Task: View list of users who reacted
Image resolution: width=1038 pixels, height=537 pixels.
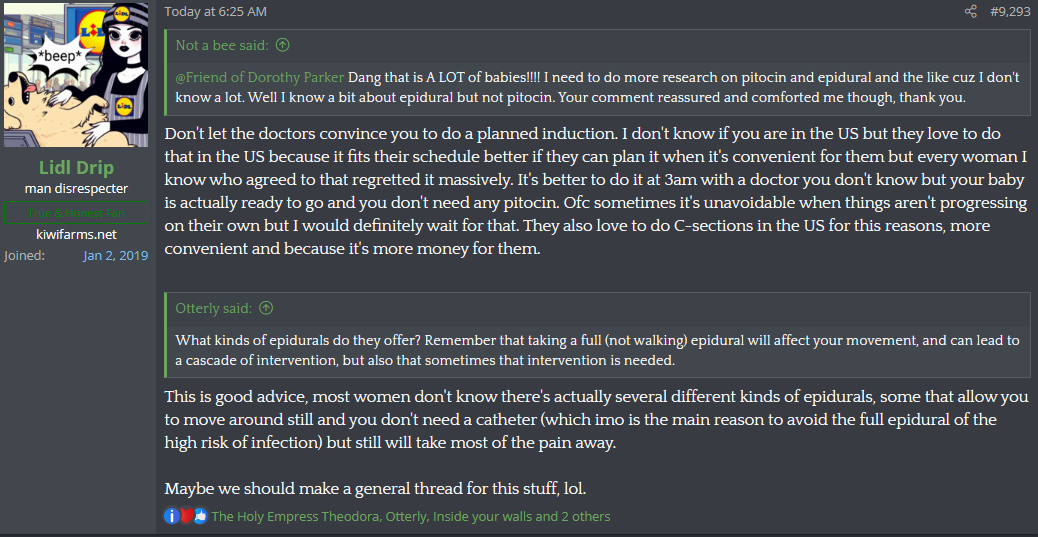Action: pyautogui.click(x=410, y=517)
